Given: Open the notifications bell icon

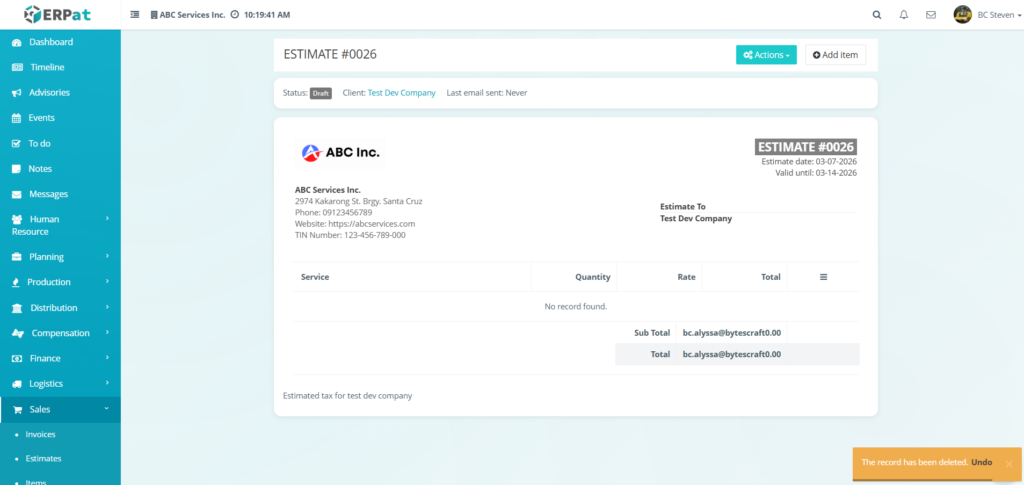Looking at the screenshot, I should click(904, 15).
